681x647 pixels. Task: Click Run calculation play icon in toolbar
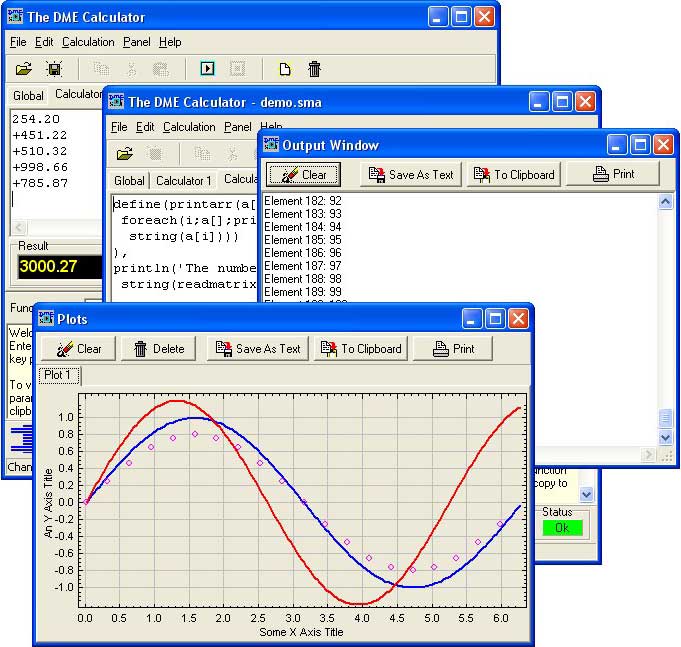[x=207, y=69]
